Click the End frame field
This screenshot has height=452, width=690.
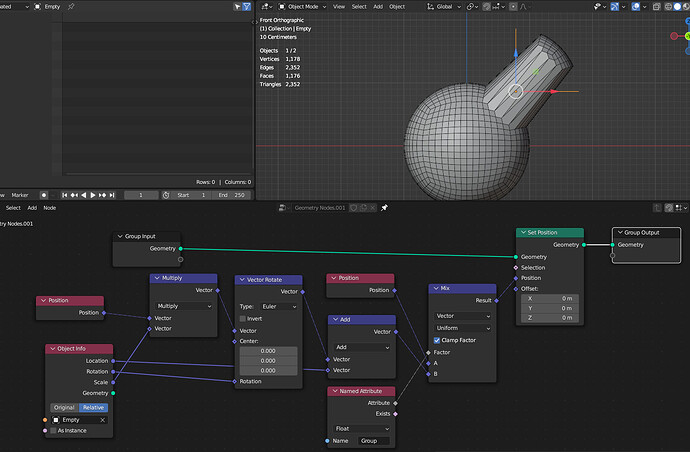(x=231, y=195)
